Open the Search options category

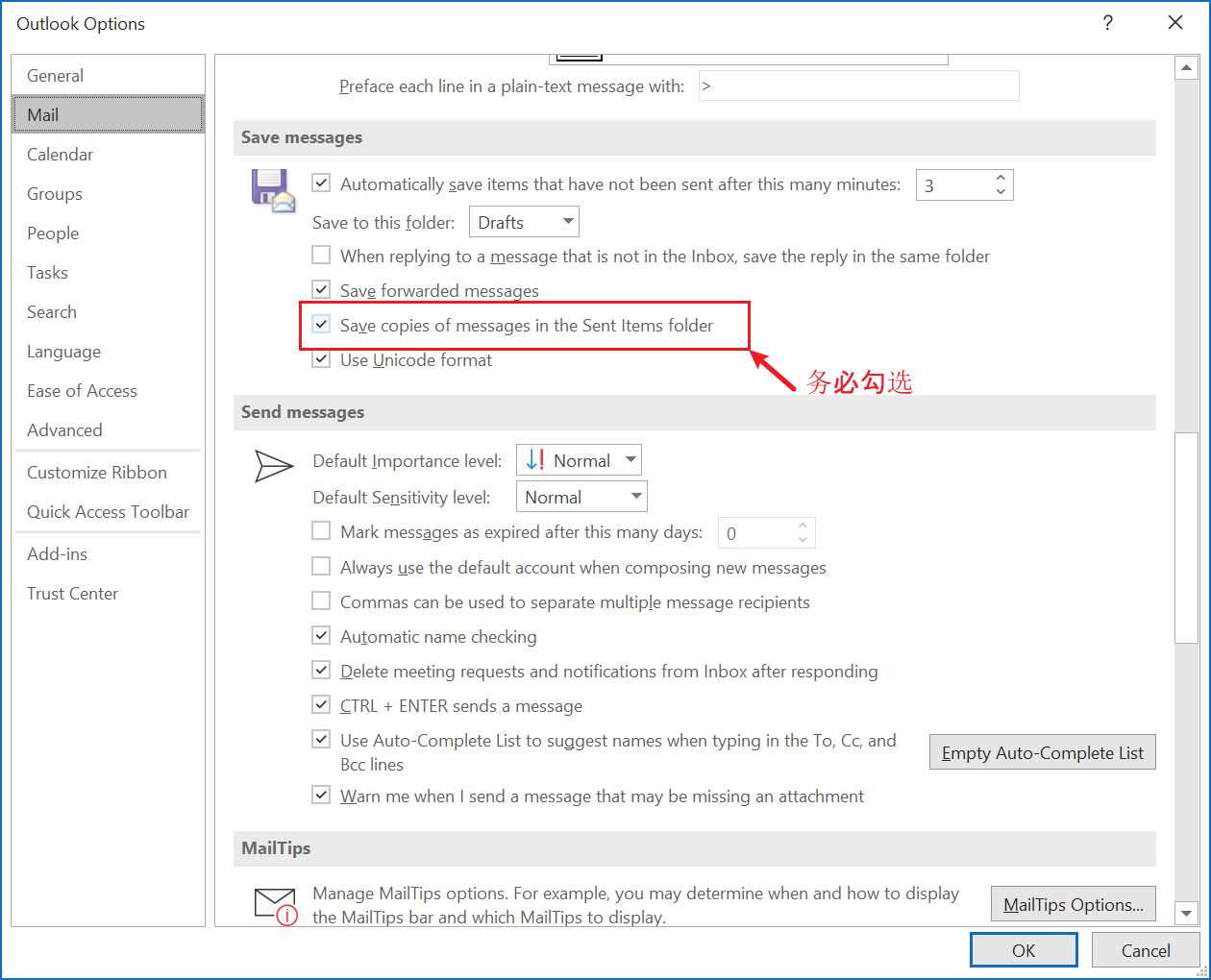coord(108,311)
